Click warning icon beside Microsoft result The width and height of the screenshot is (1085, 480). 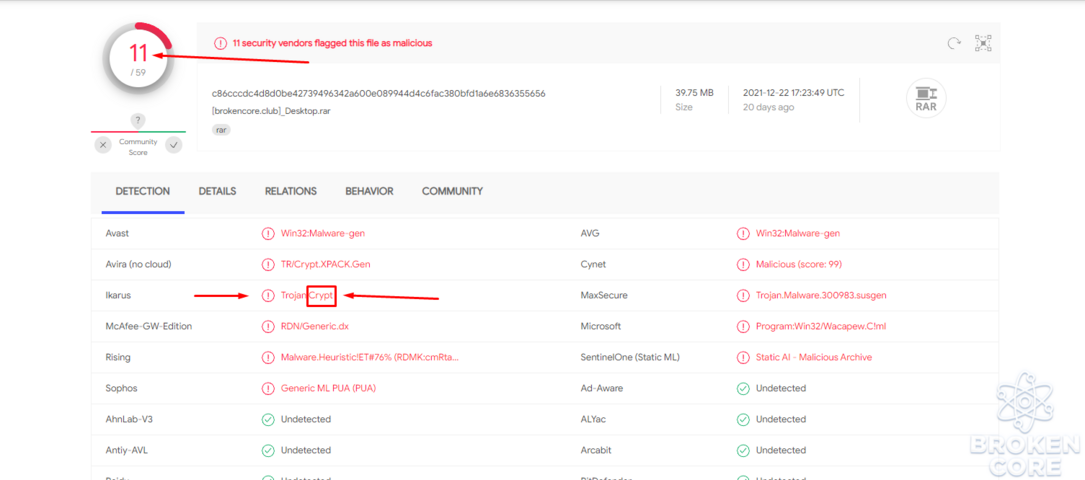[743, 326]
